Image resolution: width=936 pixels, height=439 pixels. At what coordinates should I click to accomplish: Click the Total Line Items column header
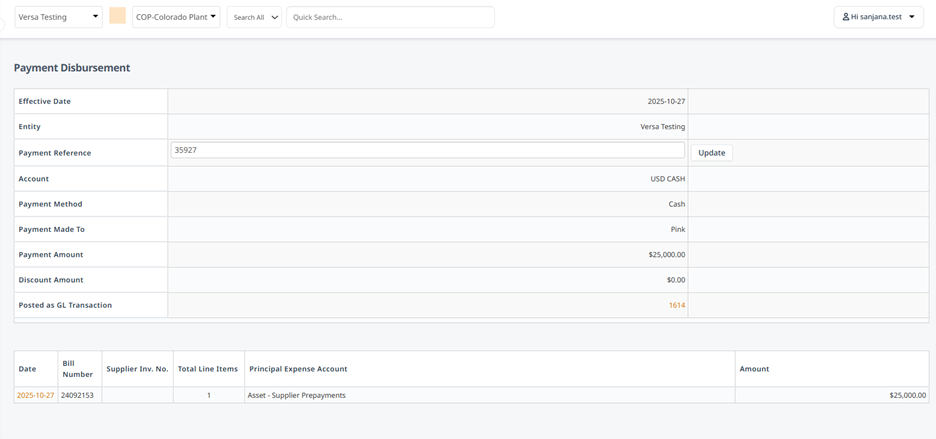[209, 369]
